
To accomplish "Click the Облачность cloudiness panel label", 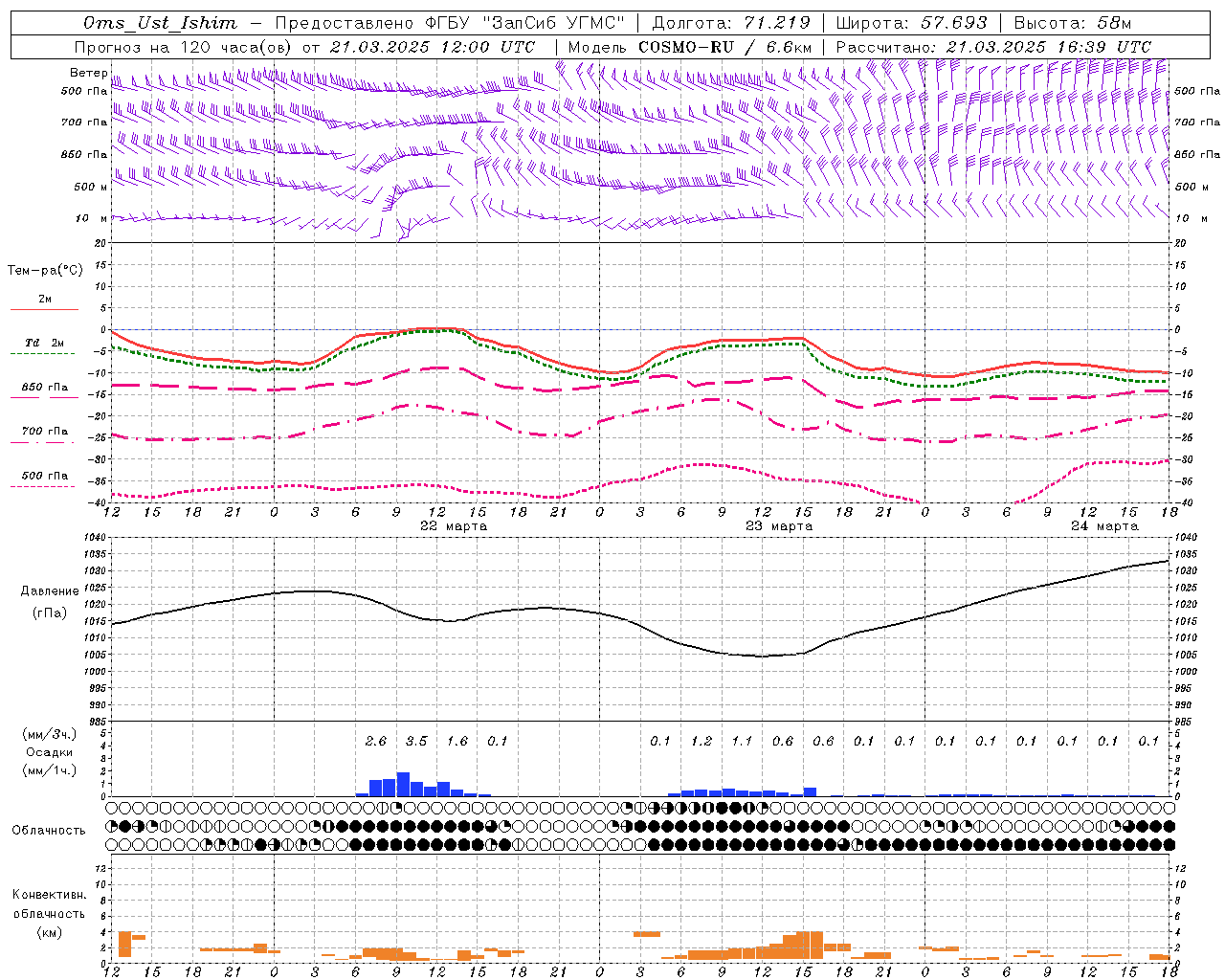I will click(49, 831).
